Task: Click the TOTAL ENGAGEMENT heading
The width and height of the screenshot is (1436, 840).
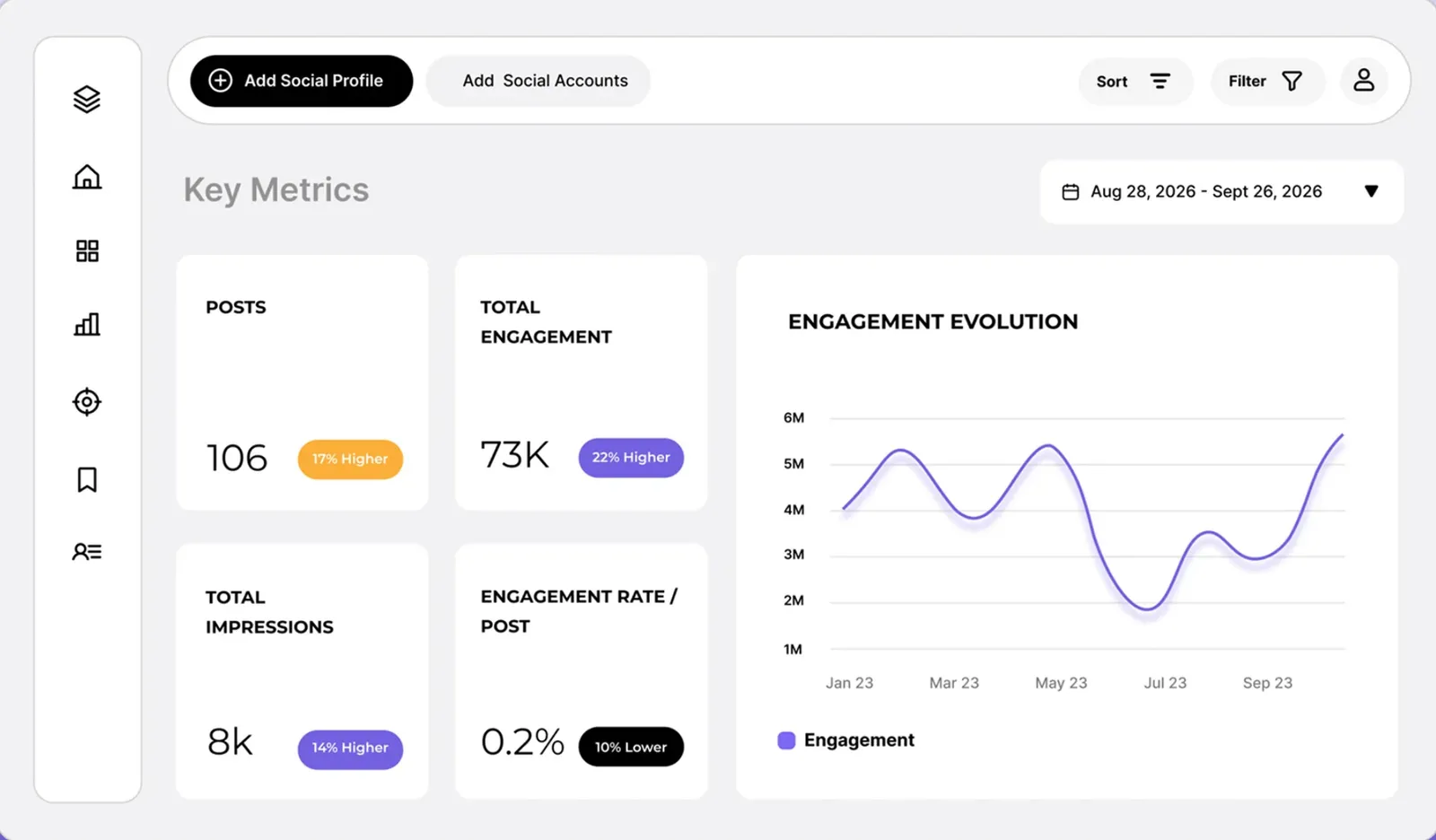Action: click(546, 322)
